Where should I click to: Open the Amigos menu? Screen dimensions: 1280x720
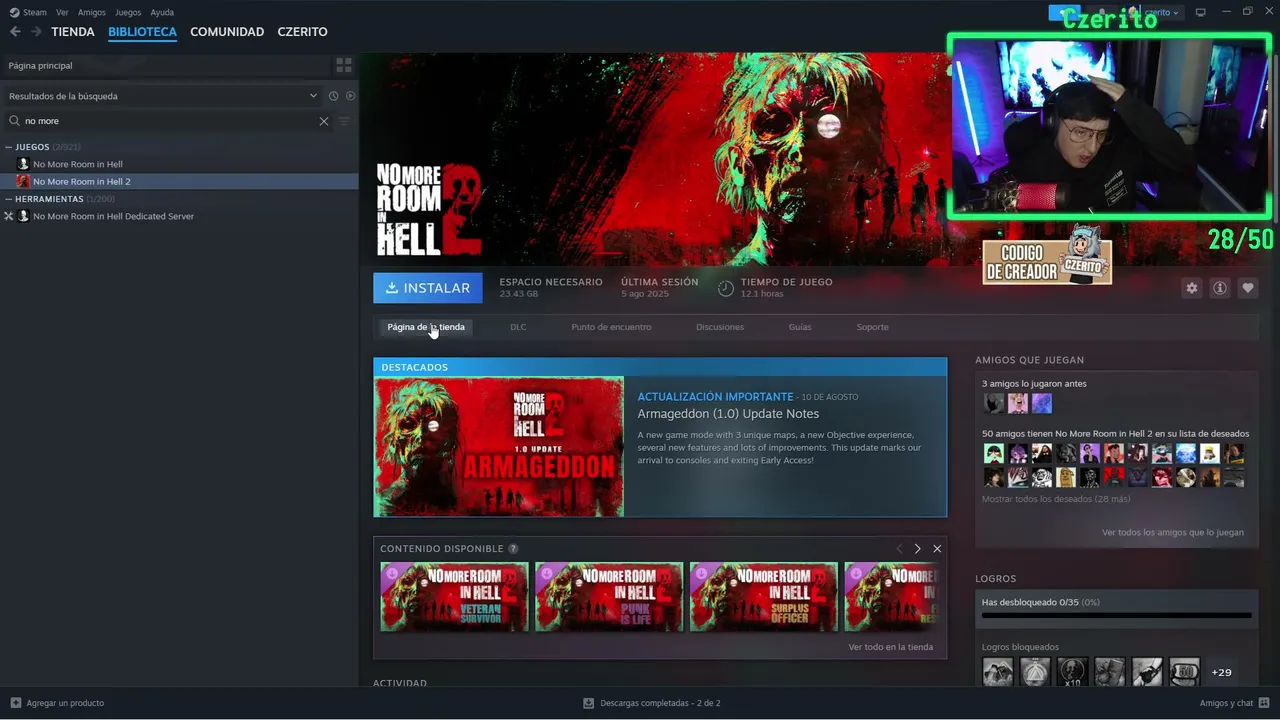[92, 12]
